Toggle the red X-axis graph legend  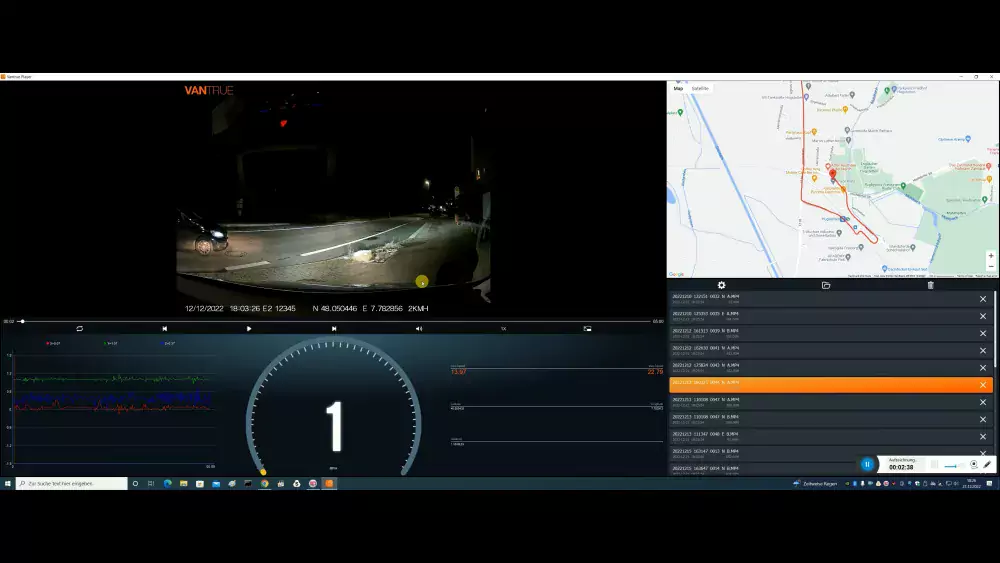[54, 344]
